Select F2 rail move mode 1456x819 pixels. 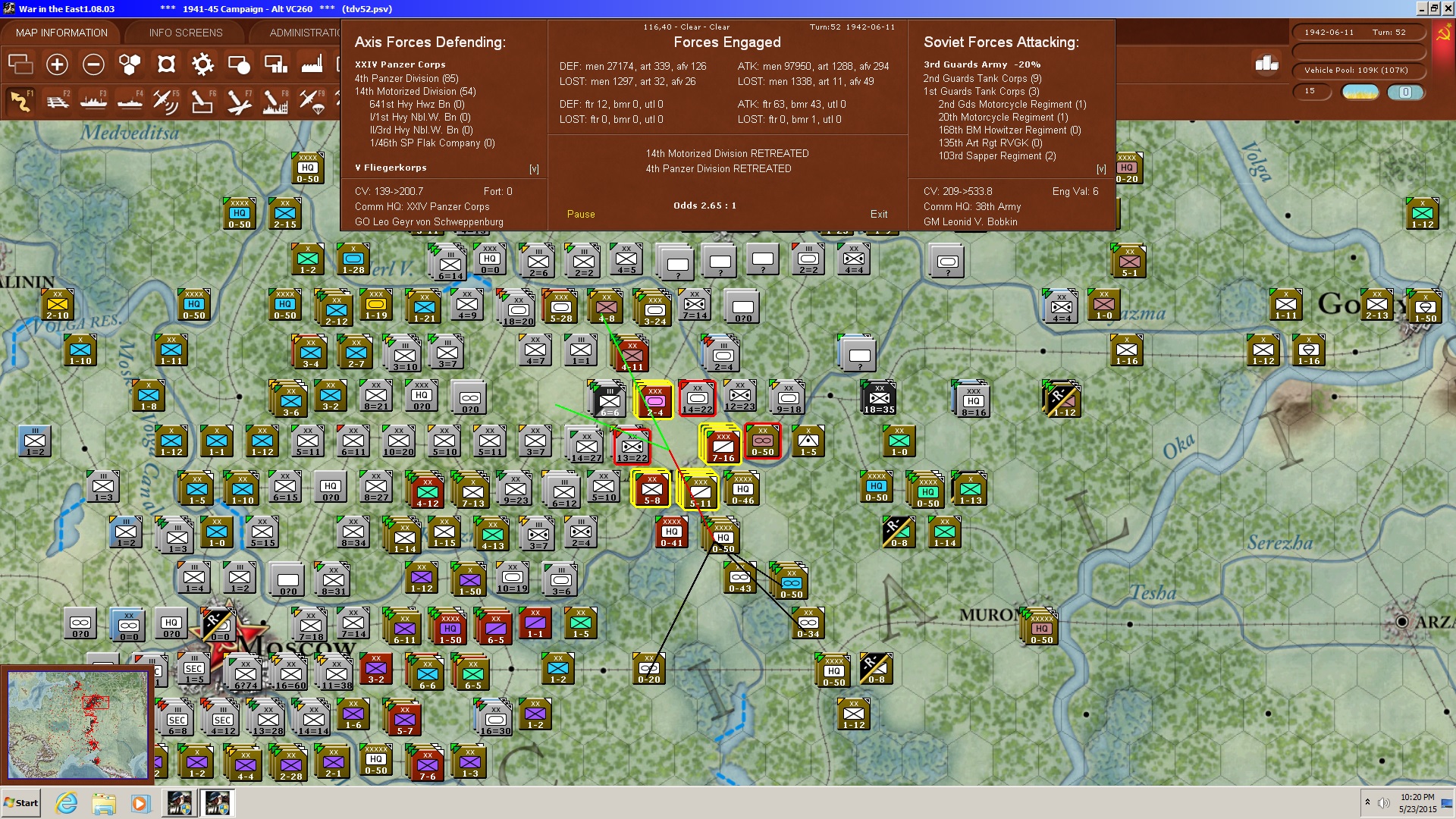[x=57, y=101]
